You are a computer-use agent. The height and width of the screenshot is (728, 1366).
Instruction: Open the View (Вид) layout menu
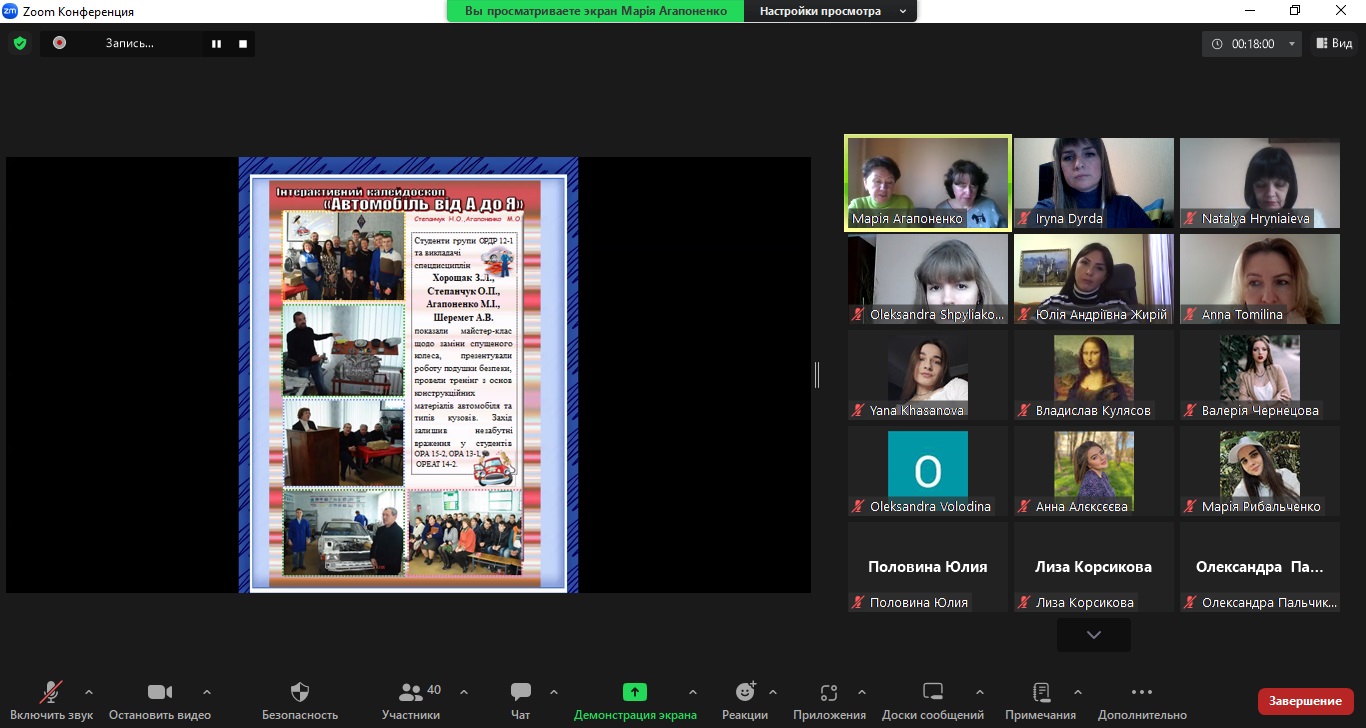tap(1334, 44)
